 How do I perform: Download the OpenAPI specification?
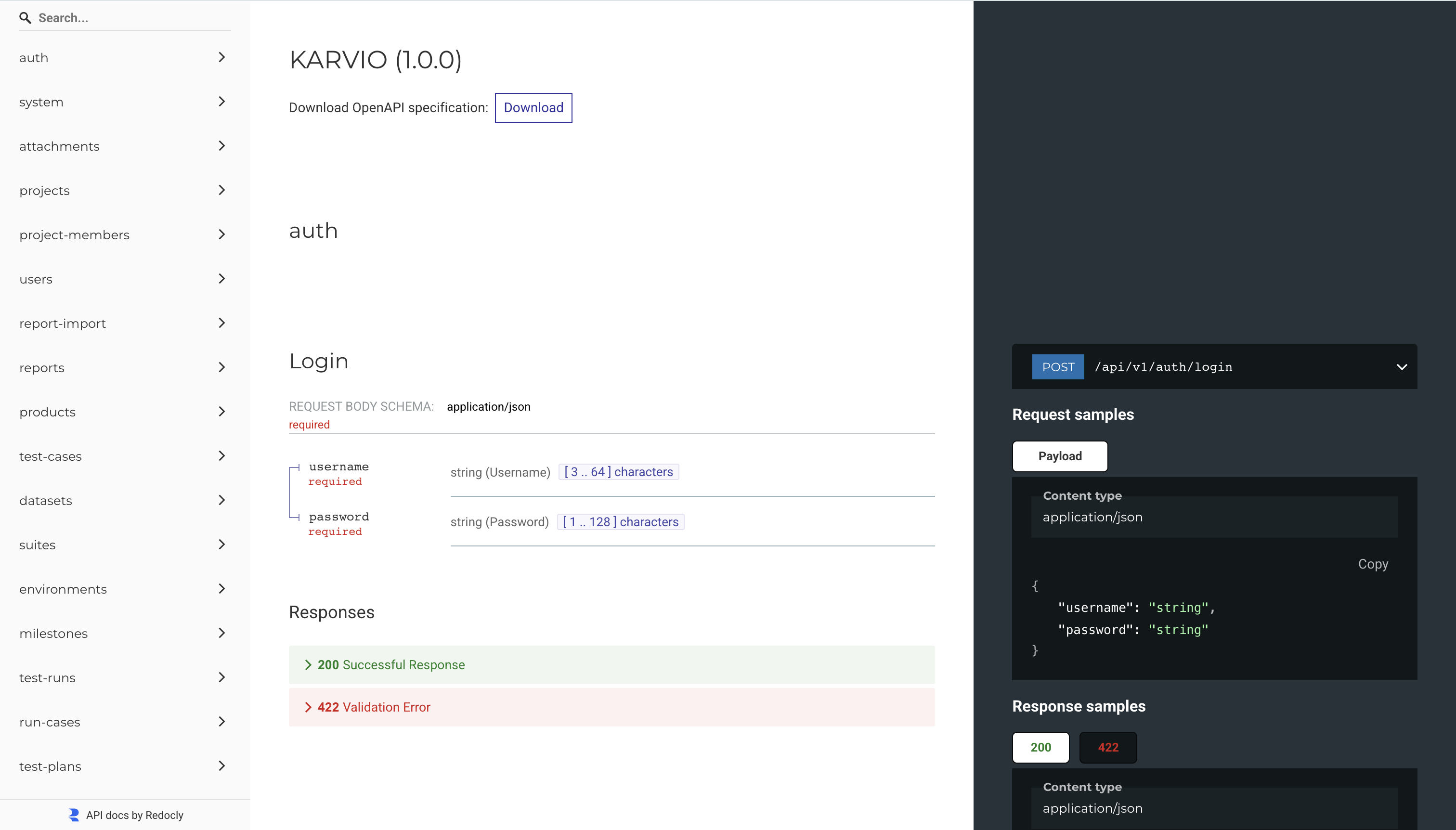[533, 108]
